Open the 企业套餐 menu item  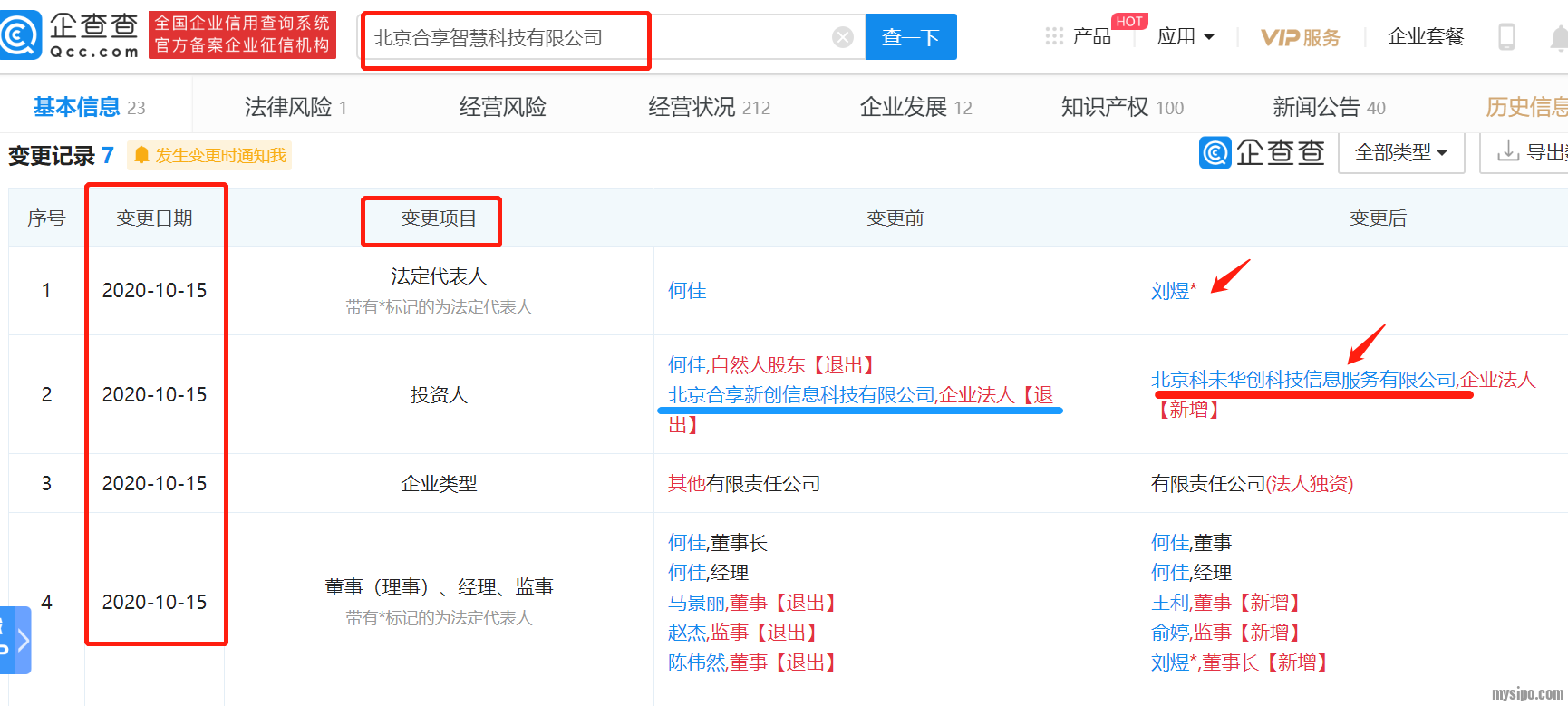click(1426, 36)
